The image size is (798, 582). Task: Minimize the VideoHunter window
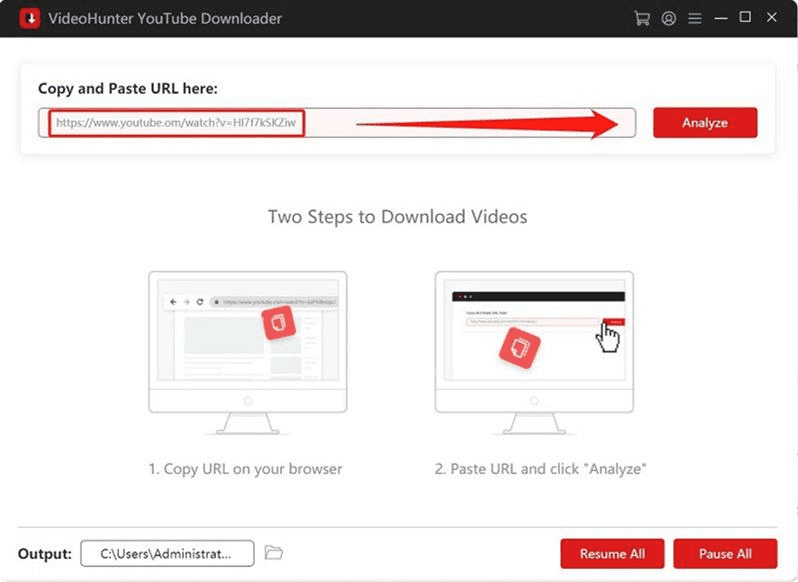pyautogui.click(x=721, y=18)
